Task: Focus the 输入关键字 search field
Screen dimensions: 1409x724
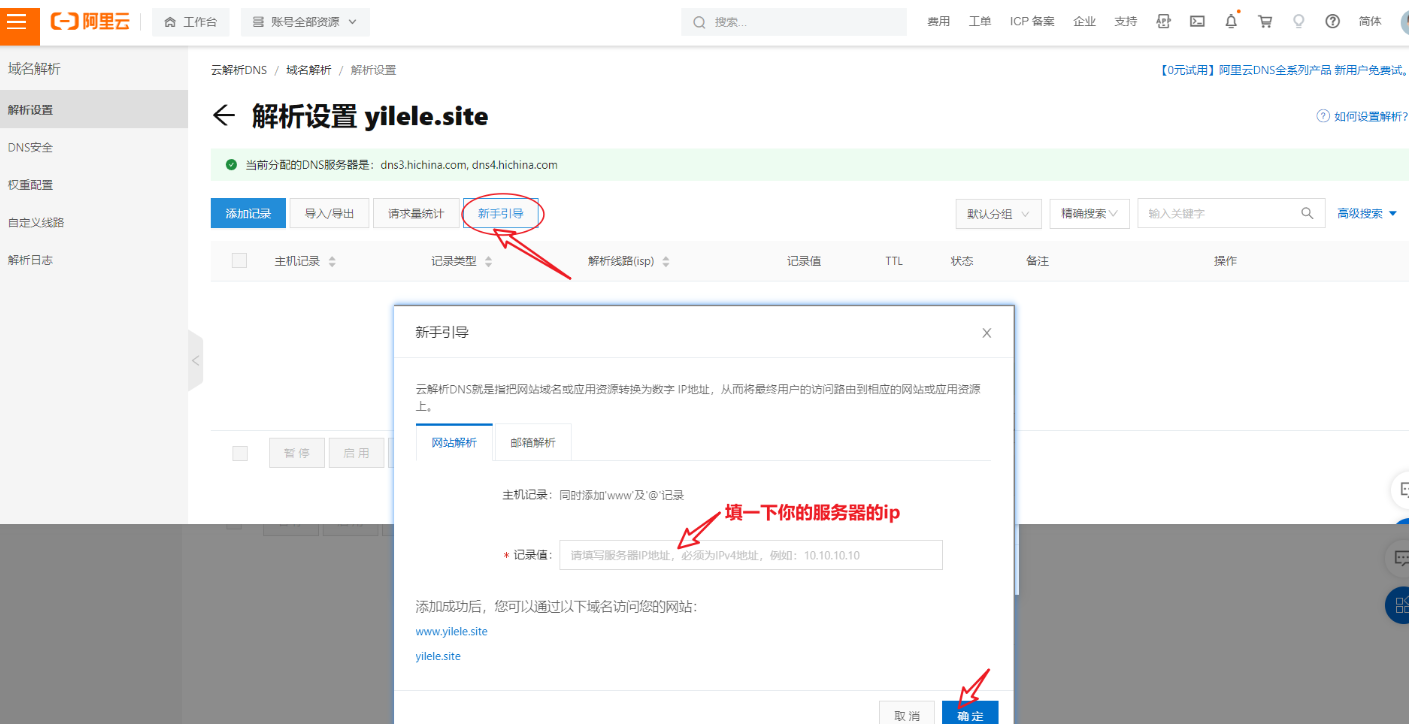Action: pyautogui.click(x=1220, y=213)
